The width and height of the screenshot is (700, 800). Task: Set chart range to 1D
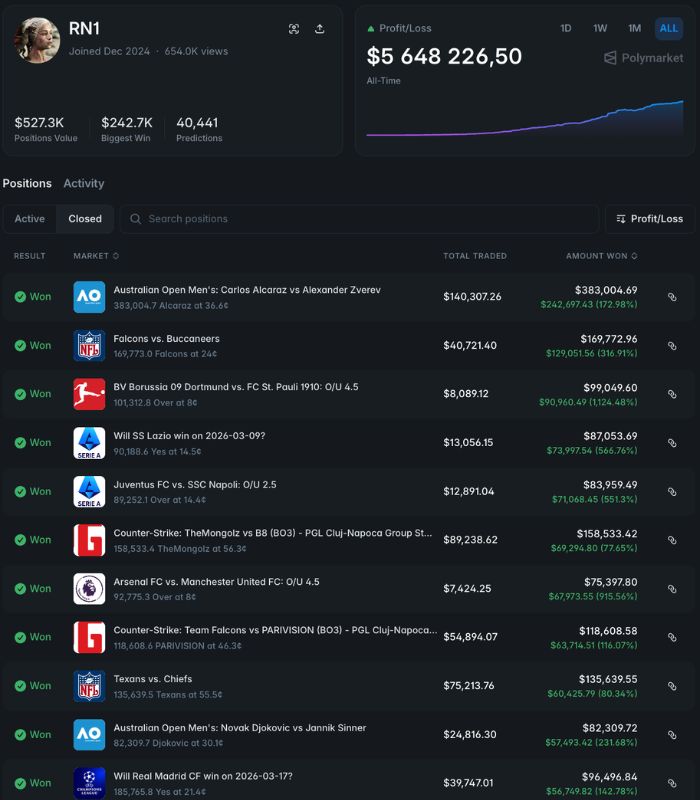click(x=566, y=29)
